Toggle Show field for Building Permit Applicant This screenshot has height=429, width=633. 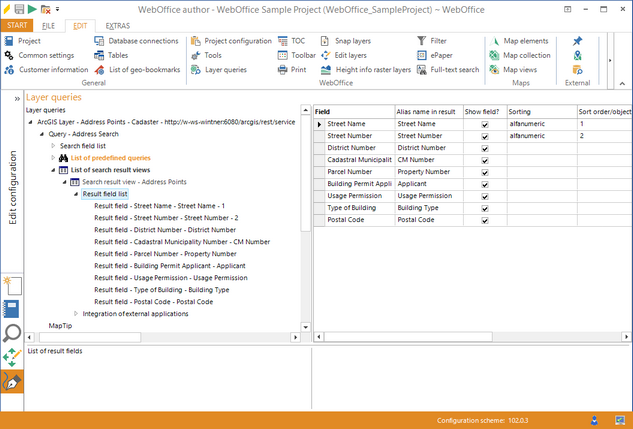pyautogui.click(x=485, y=184)
